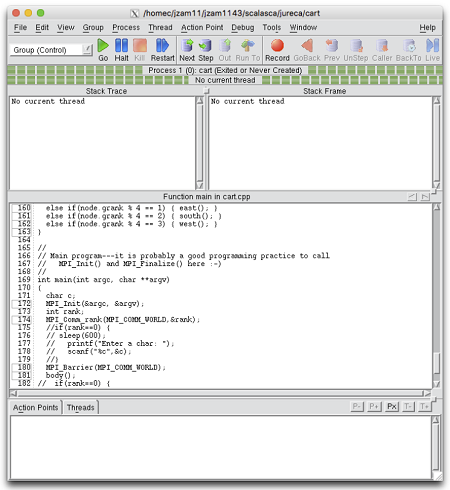Switch to the Action Points tab
This screenshot has width=450, height=490.
[x=35, y=407]
